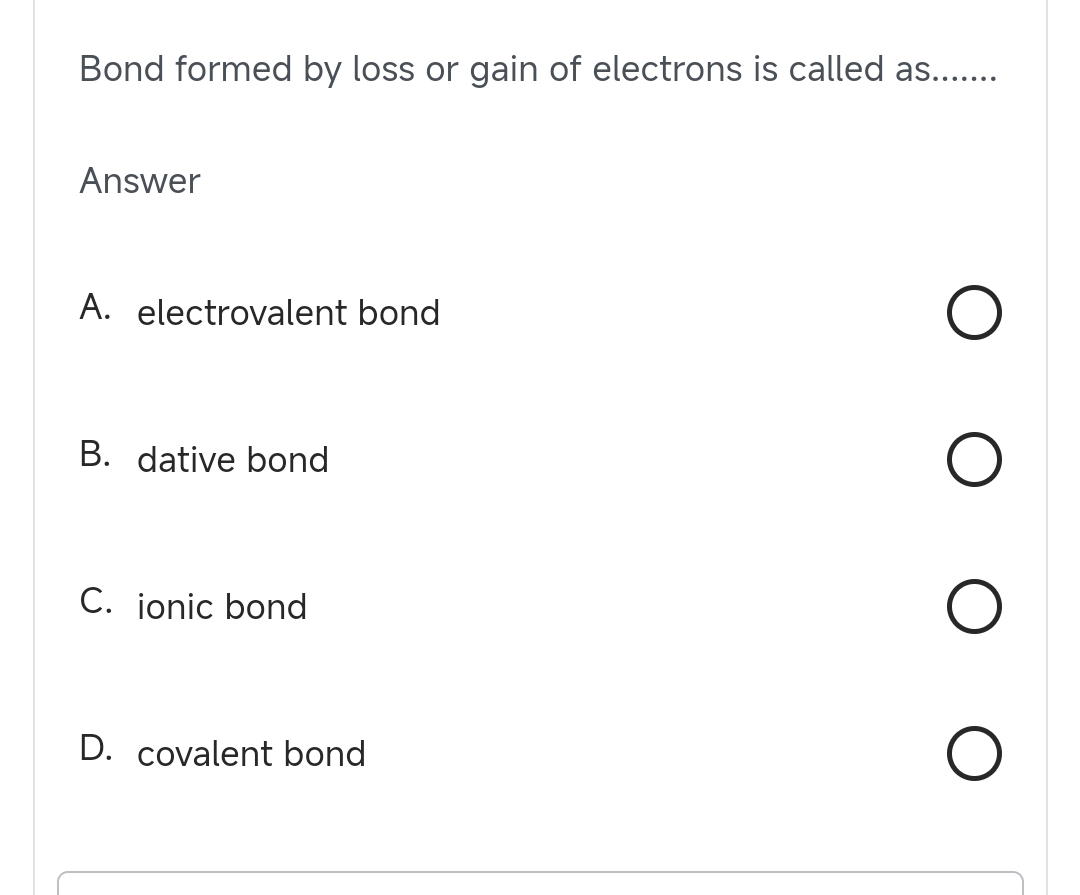Screen dimensions: 1080x895
Task: Click the text 'electrovalent bond'
Action: point(288,312)
